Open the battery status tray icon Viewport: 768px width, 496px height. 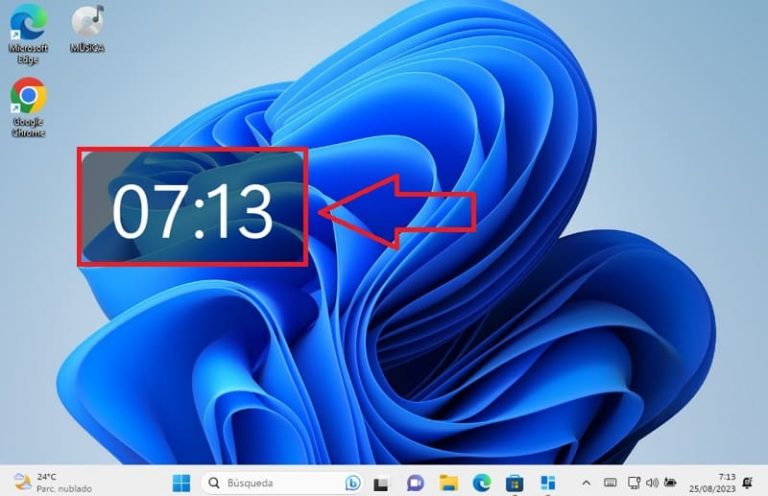(x=670, y=483)
